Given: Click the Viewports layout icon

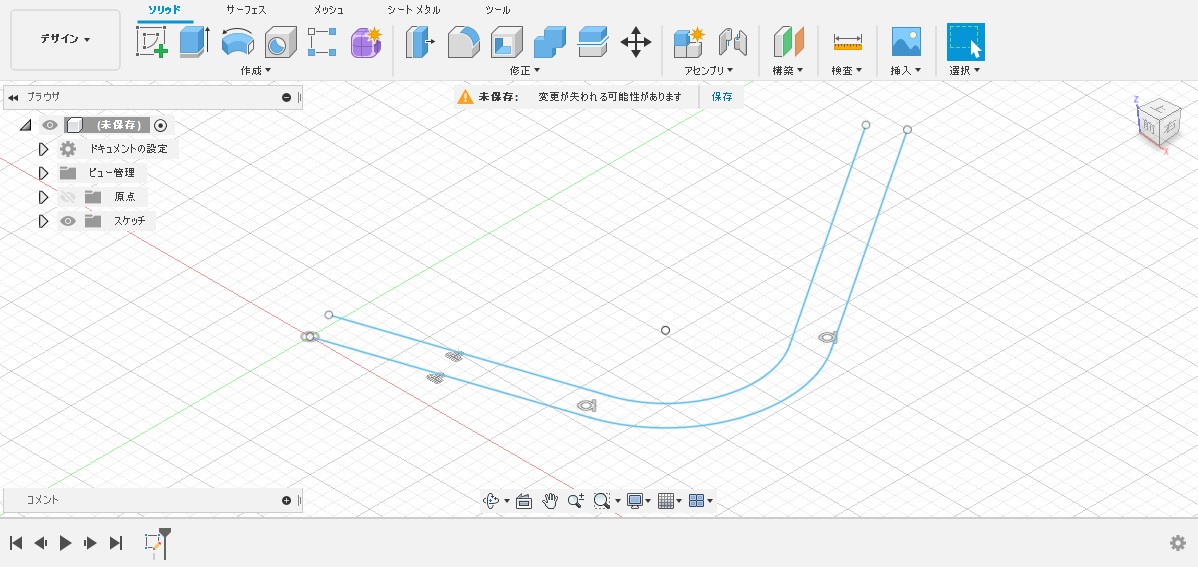Looking at the screenshot, I should point(696,501).
